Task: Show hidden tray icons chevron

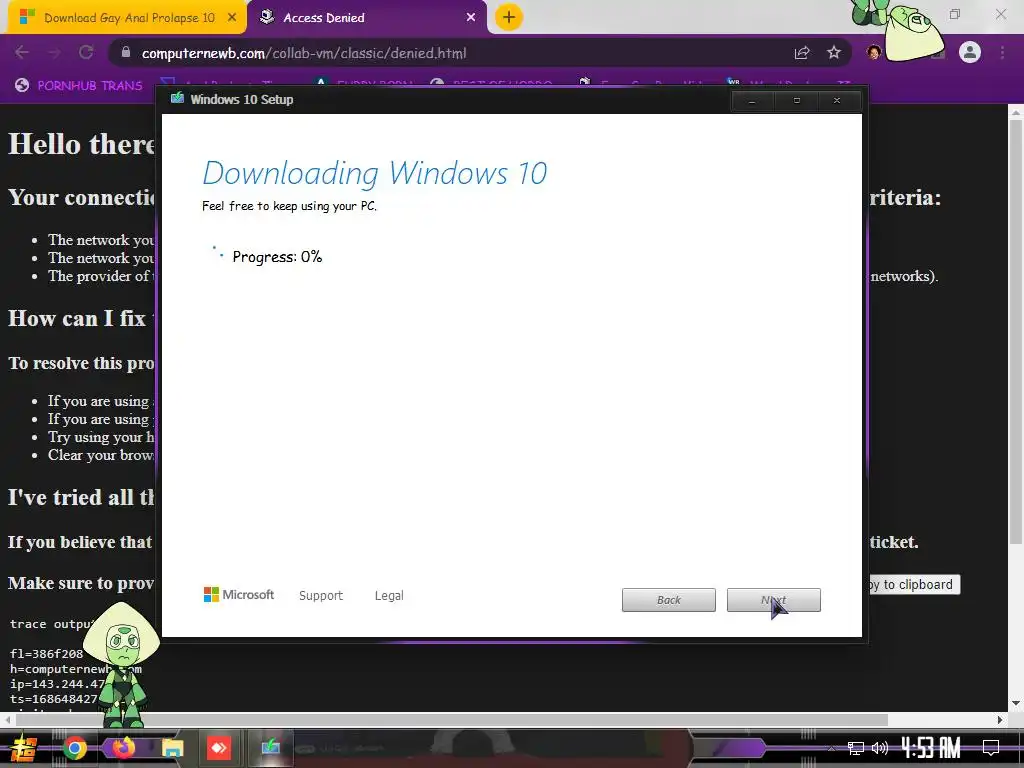Action: click(x=831, y=748)
